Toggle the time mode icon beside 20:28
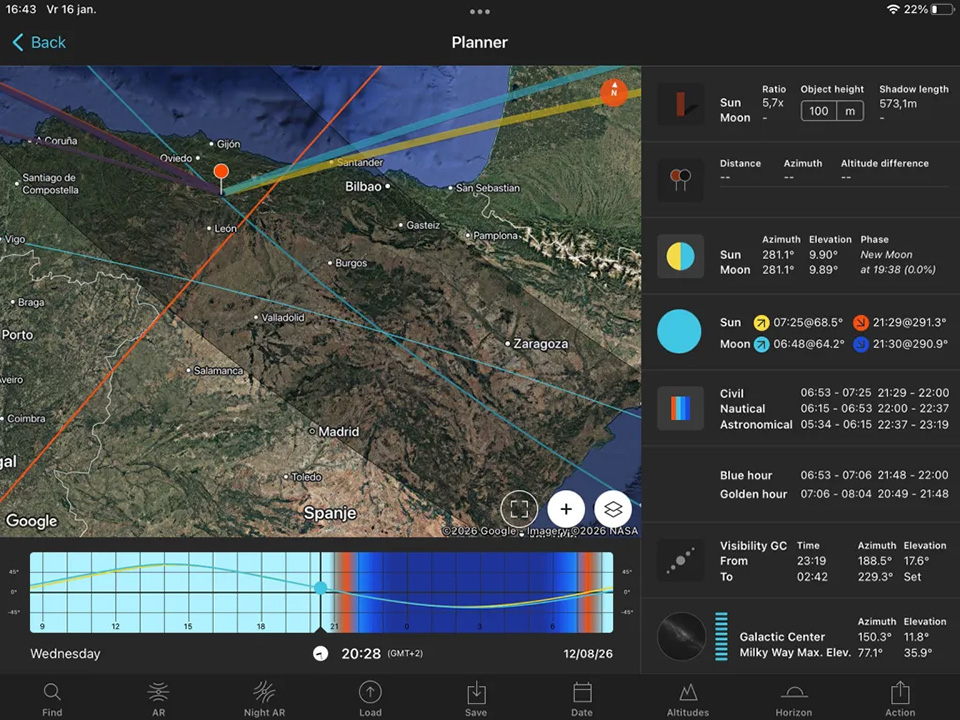The image size is (960, 720). click(x=320, y=654)
